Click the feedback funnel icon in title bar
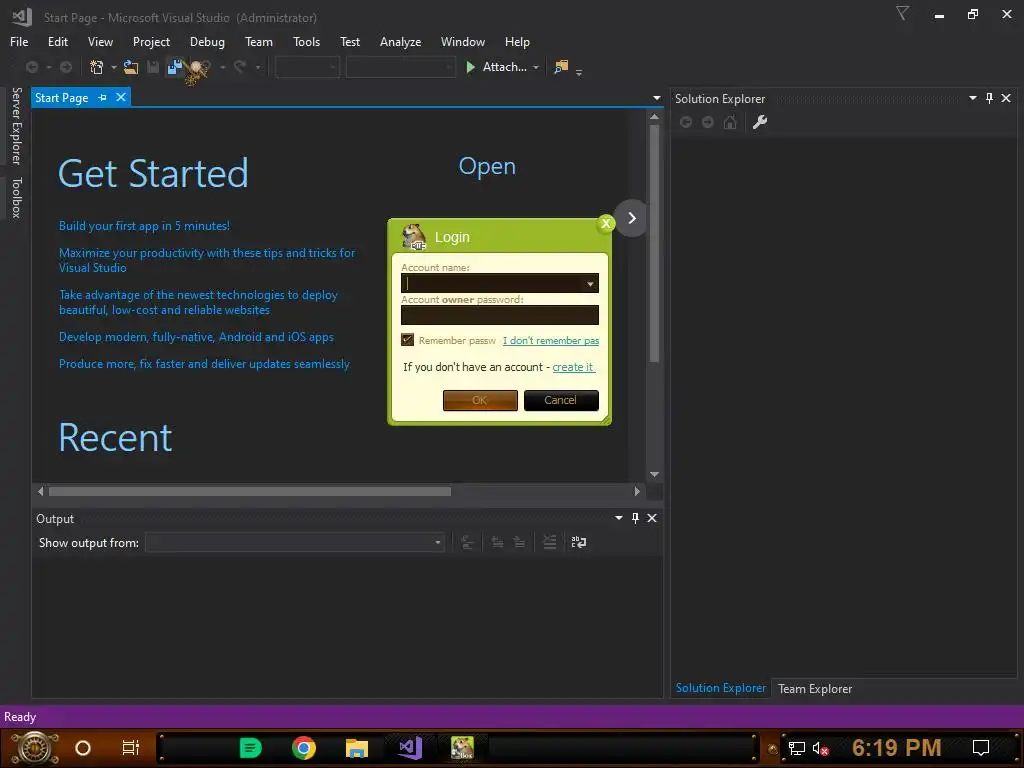 coord(903,13)
